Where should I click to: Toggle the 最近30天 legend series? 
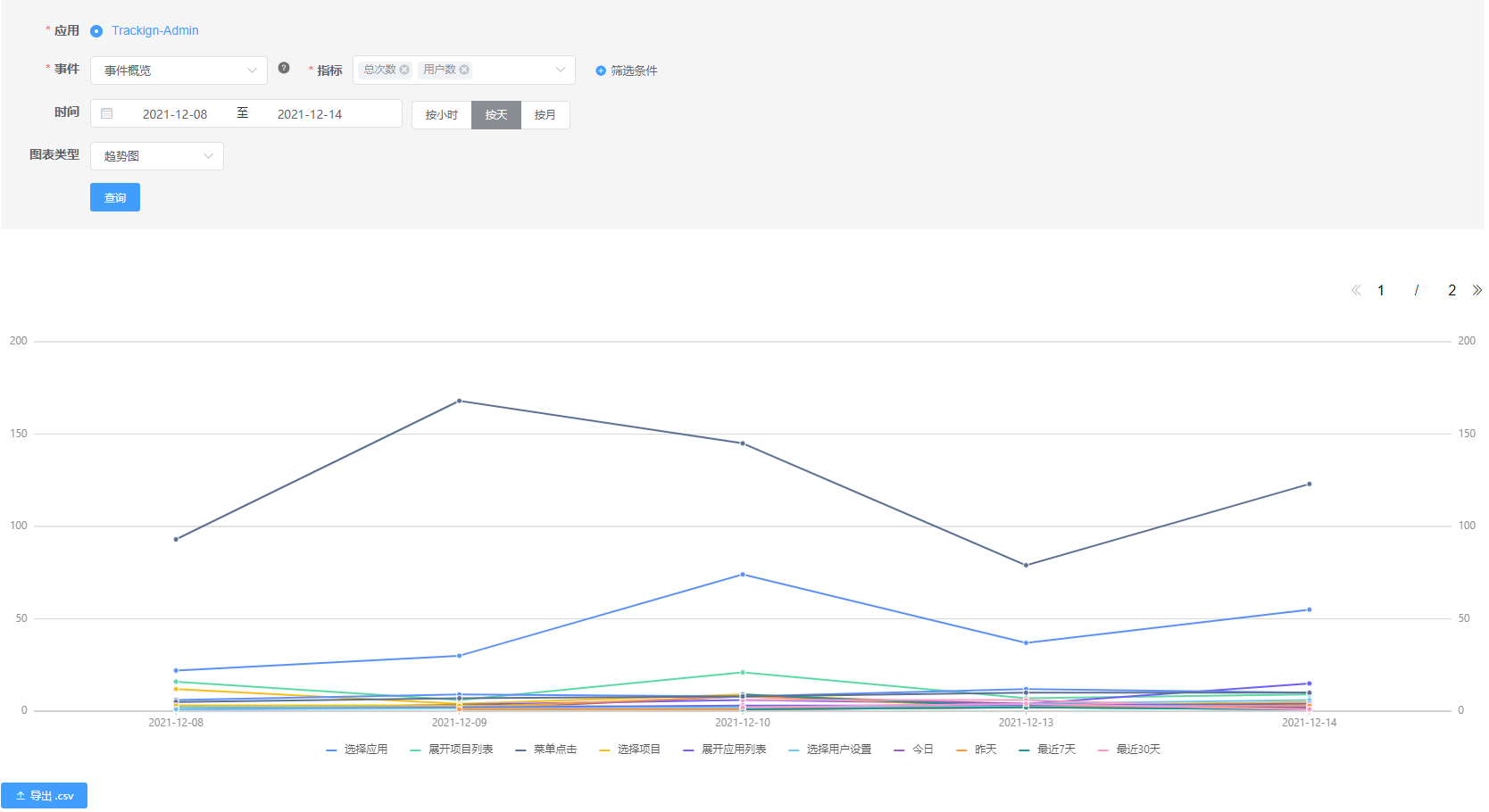pos(1129,750)
